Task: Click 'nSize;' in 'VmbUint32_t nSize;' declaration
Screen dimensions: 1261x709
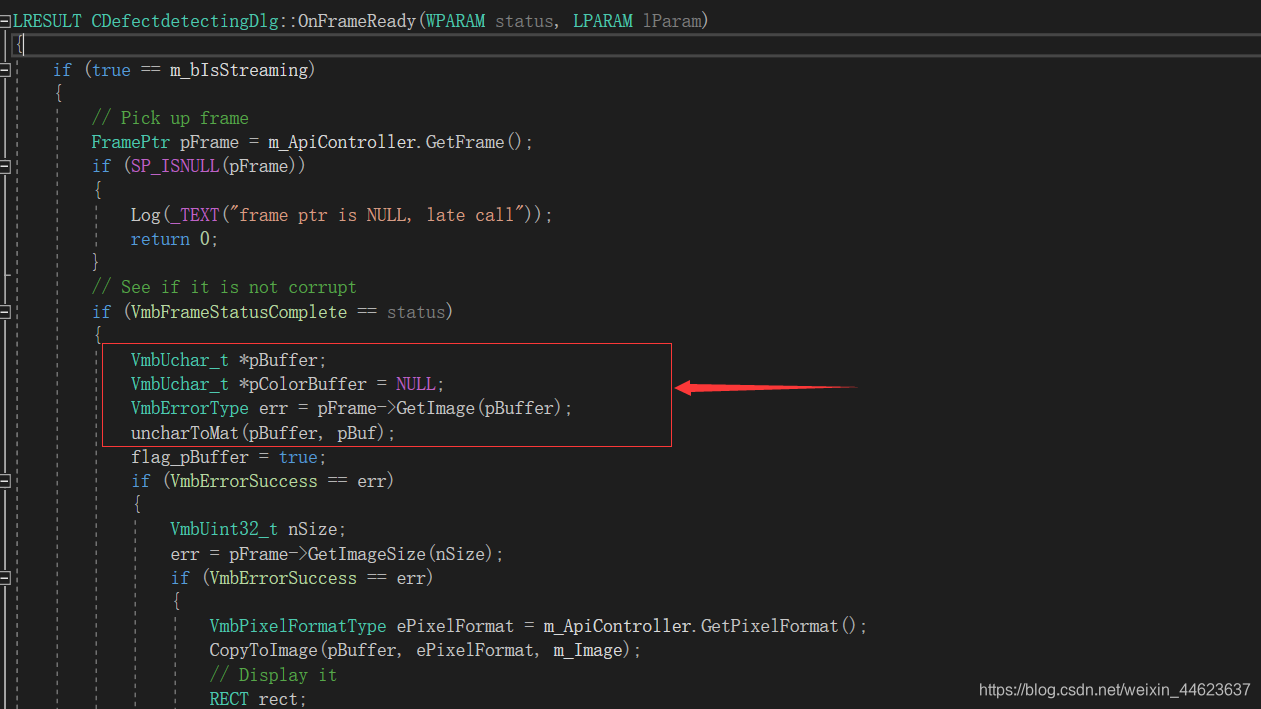Action: coord(316,529)
